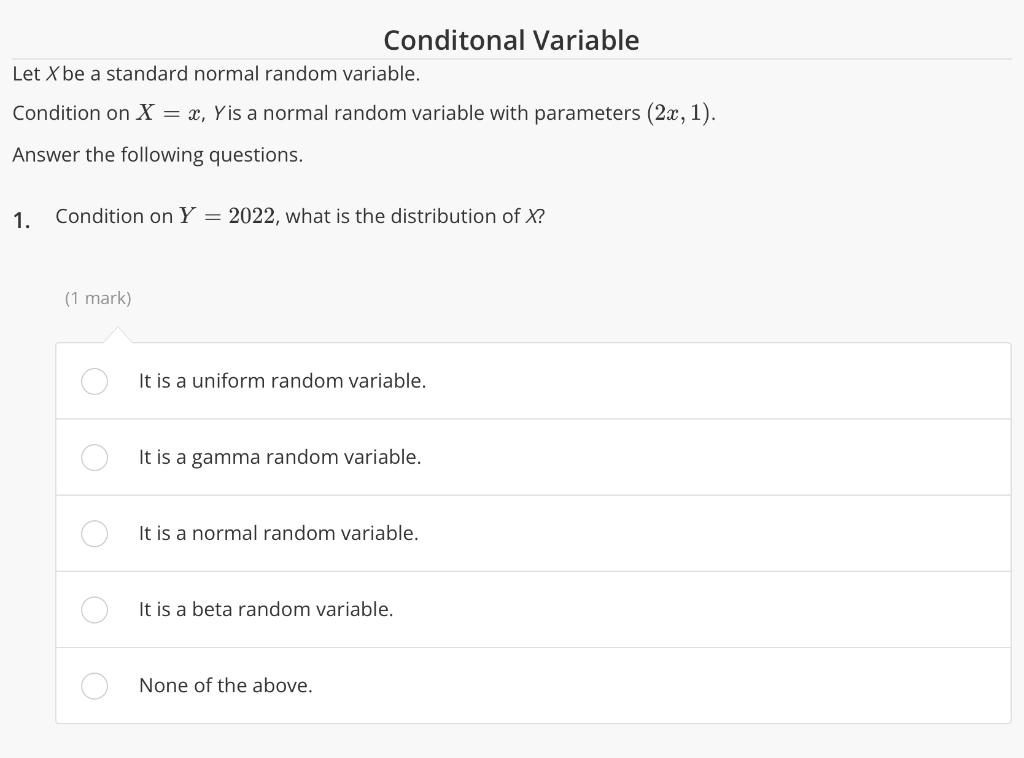Click the 'Let X be a standard normal' sentence

[x=216, y=74]
